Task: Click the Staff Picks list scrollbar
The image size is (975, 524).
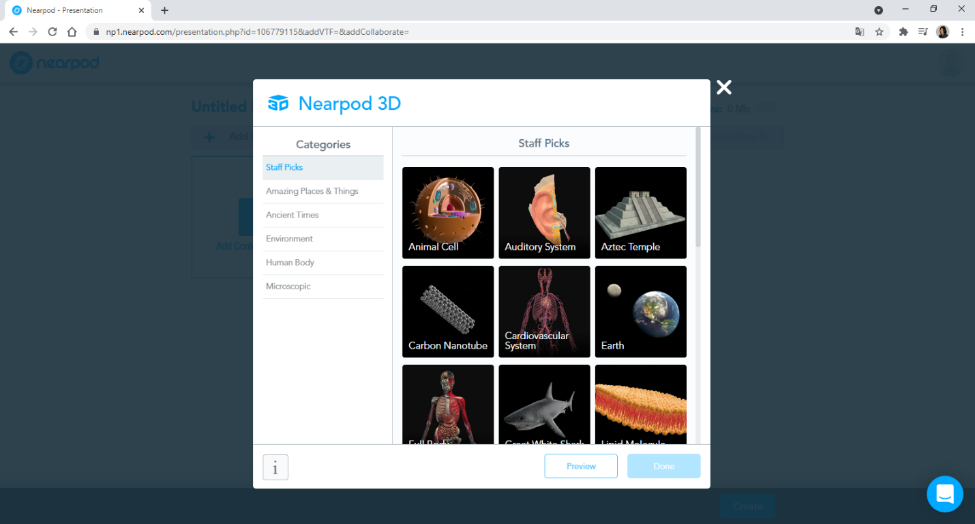Action: pos(698,187)
